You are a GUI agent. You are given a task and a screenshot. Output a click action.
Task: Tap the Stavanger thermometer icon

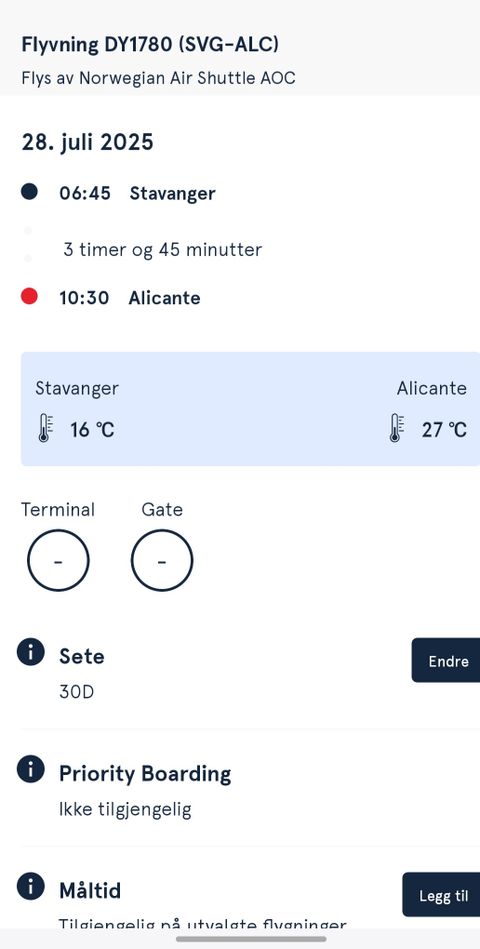pyautogui.click(x=45, y=429)
